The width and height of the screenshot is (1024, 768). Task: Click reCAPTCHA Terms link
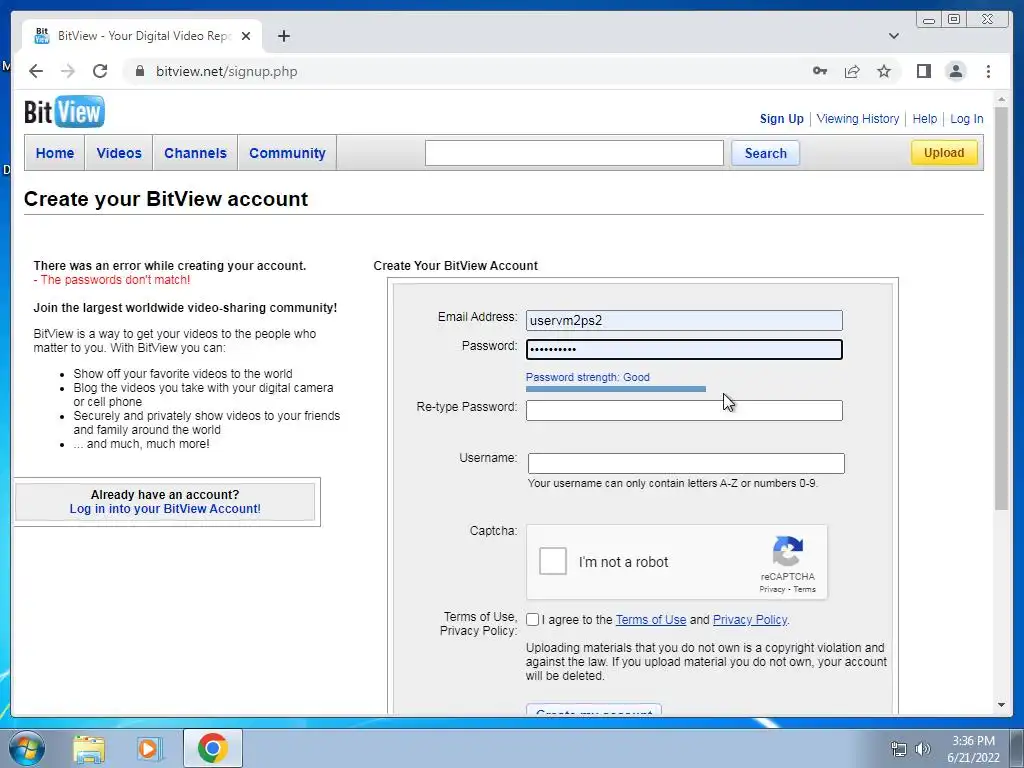pos(805,589)
